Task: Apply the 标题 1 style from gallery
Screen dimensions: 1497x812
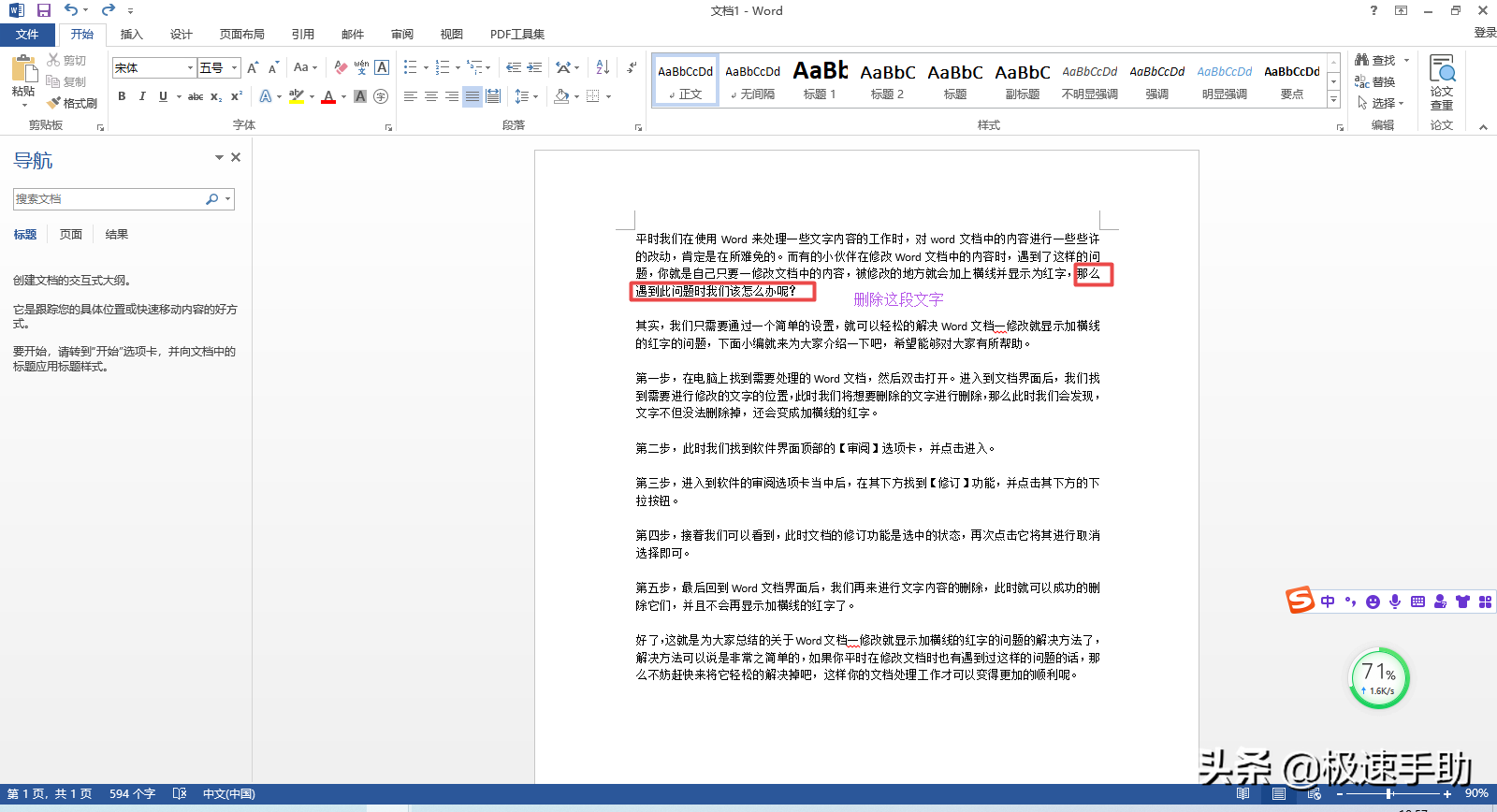Action: coord(821,80)
